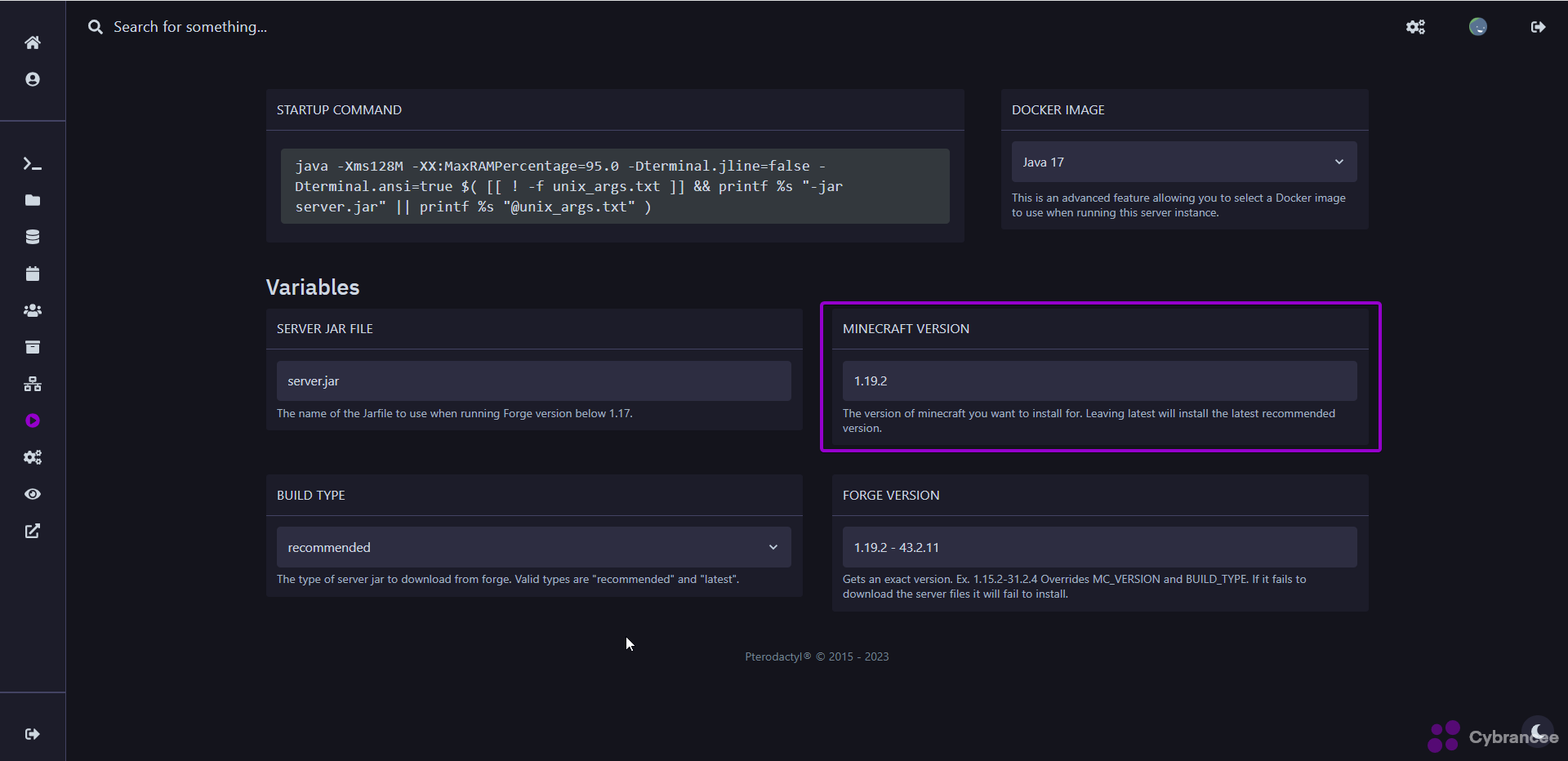Go to home dashboard icon

(x=32, y=42)
